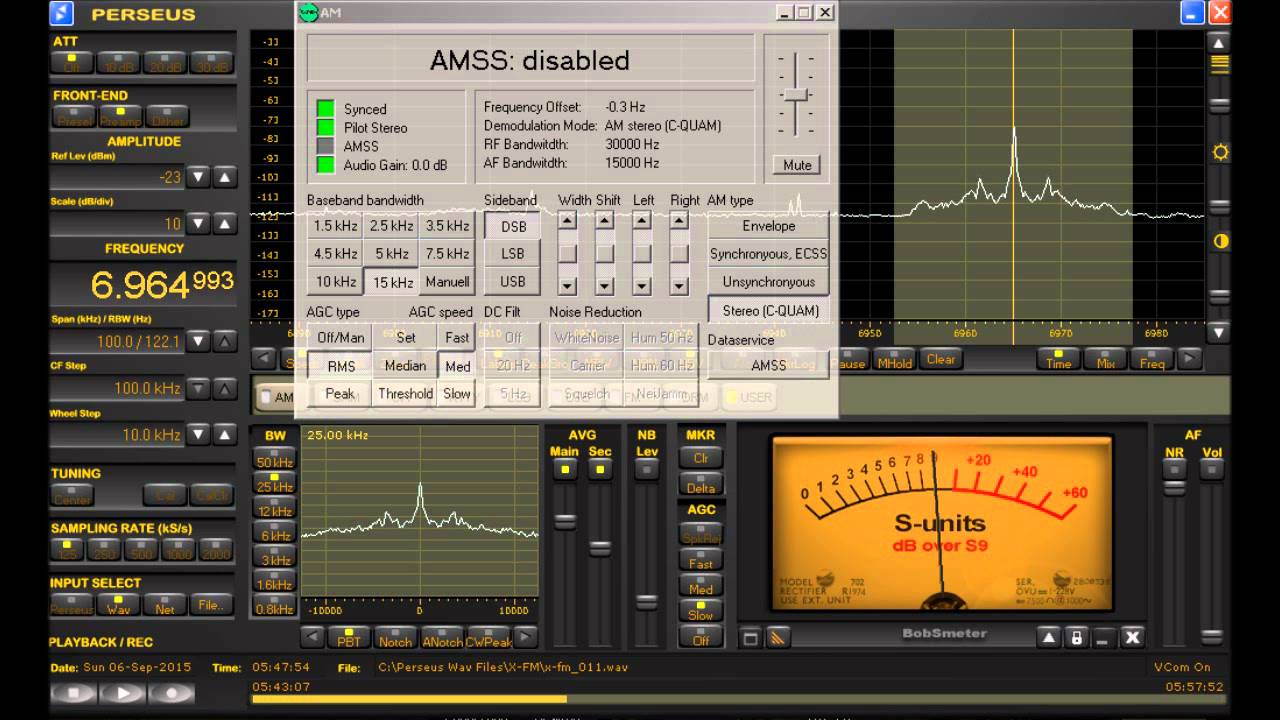Select the 250 kS/s sampling rate

click(x=104, y=550)
